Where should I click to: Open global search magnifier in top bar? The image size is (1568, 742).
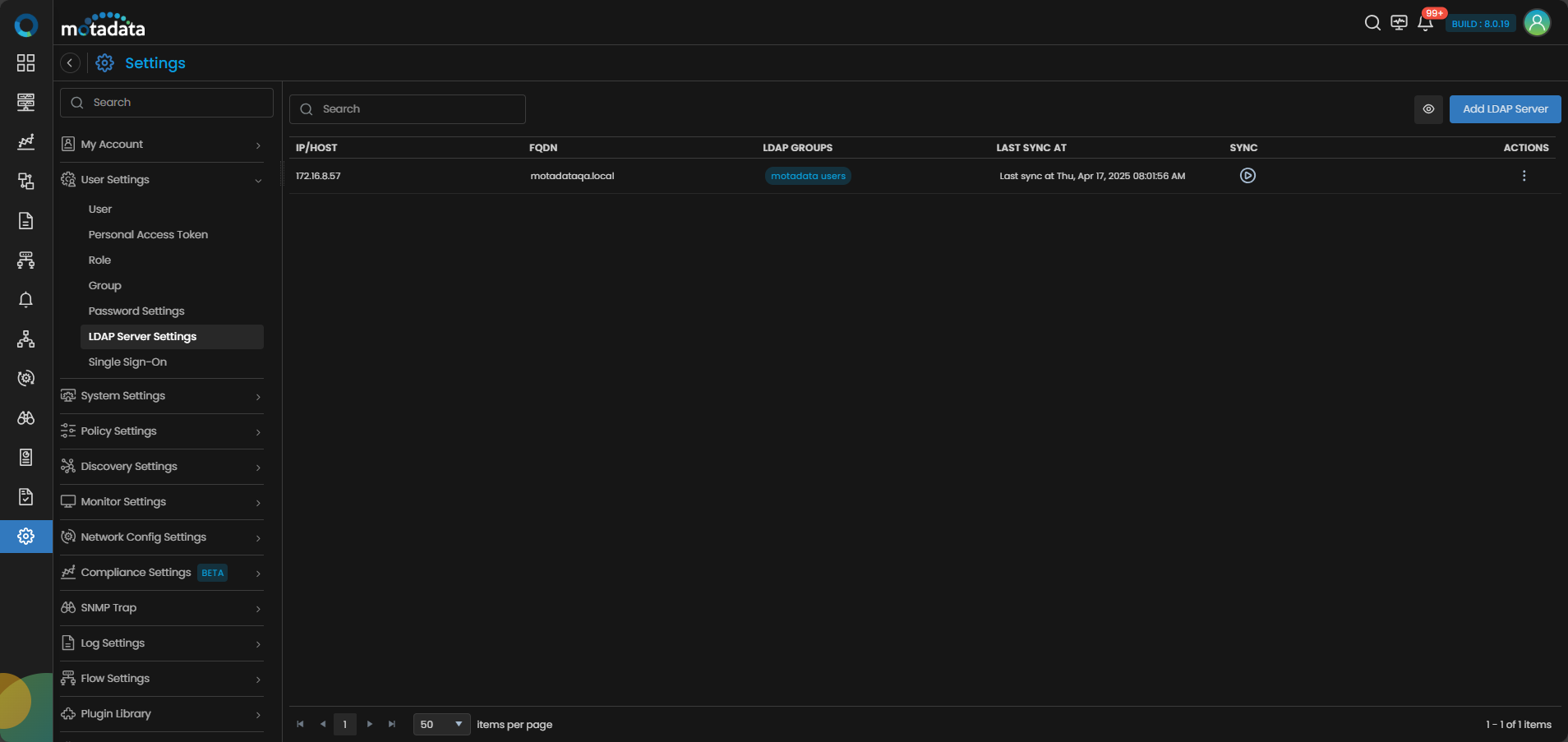pos(1372,23)
